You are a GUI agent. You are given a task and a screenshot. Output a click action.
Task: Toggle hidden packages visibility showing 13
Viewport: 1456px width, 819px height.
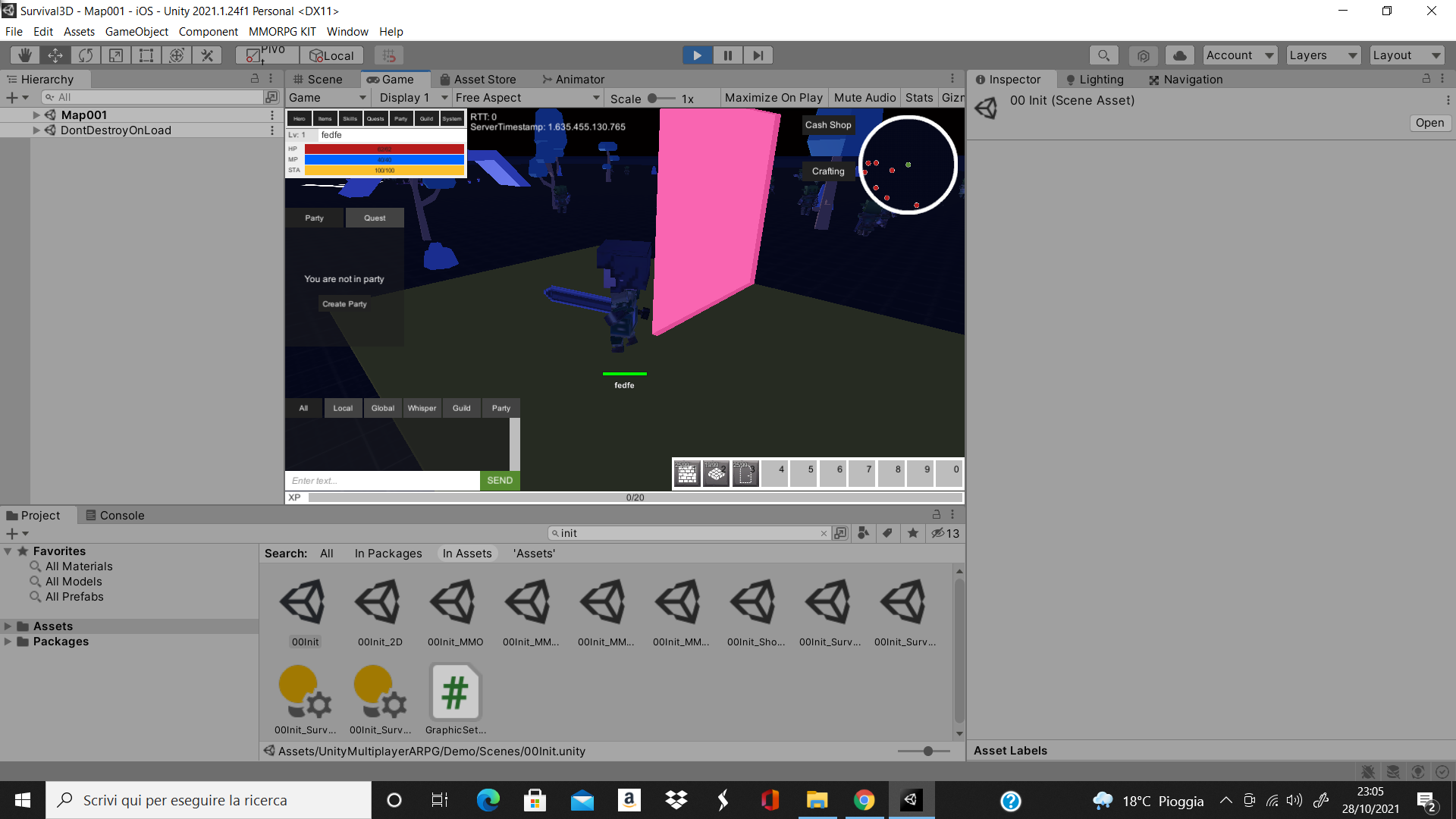(946, 534)
